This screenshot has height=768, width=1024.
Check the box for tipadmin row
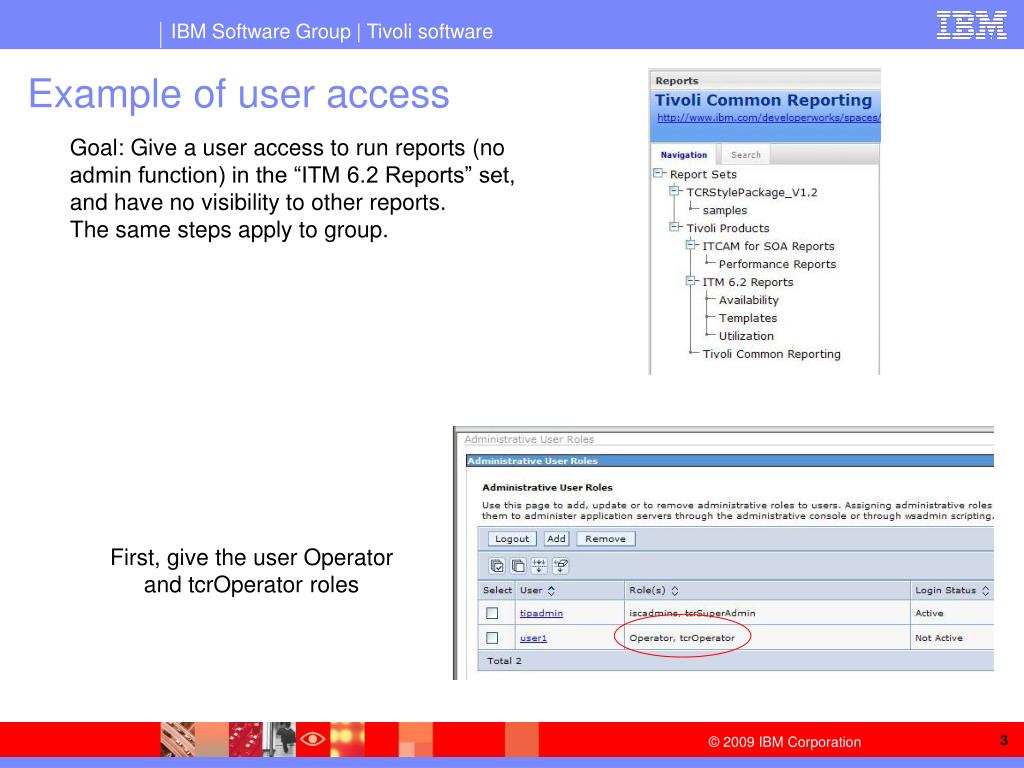pyautogui.click(x=492, y=613)
